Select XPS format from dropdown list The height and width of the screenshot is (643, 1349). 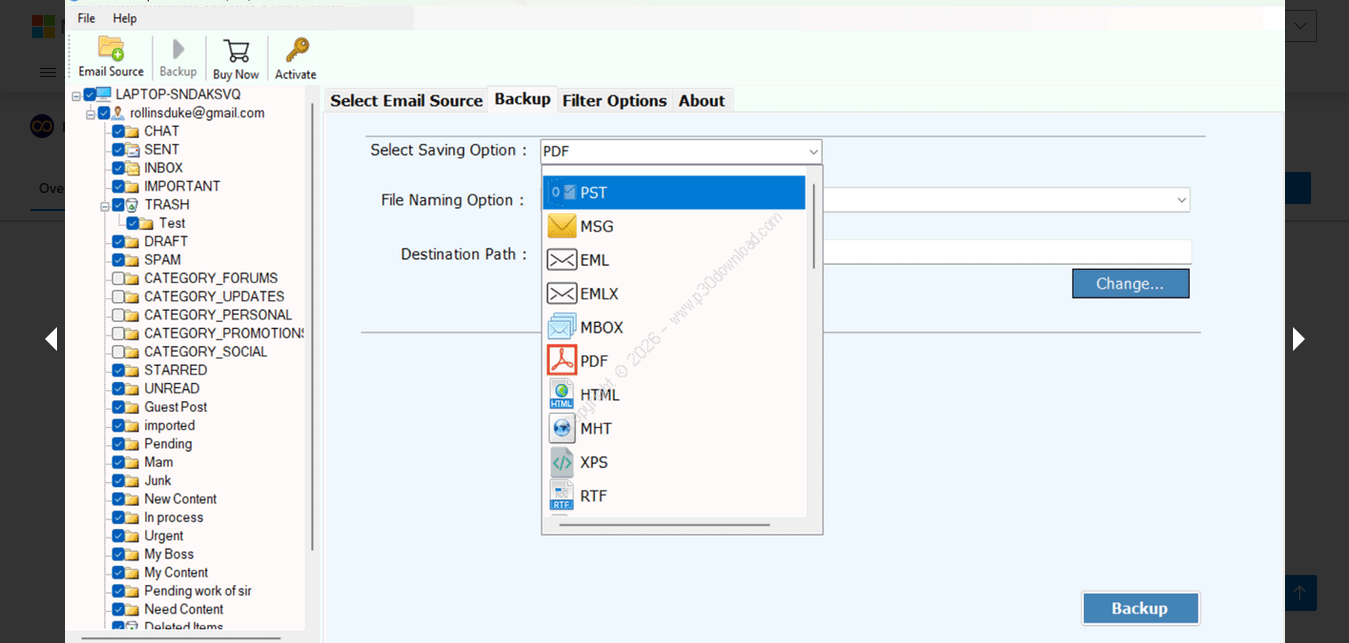click(594, 462)
